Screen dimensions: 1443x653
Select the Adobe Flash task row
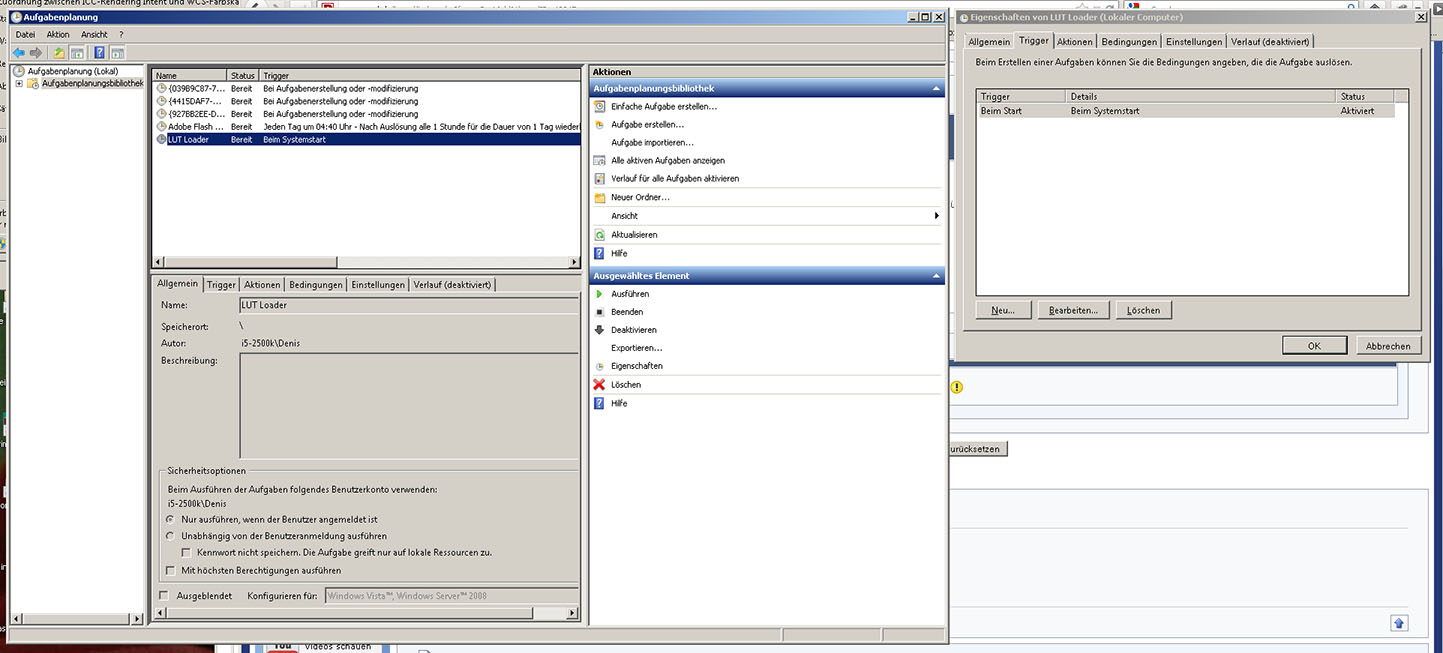[195, 127]
